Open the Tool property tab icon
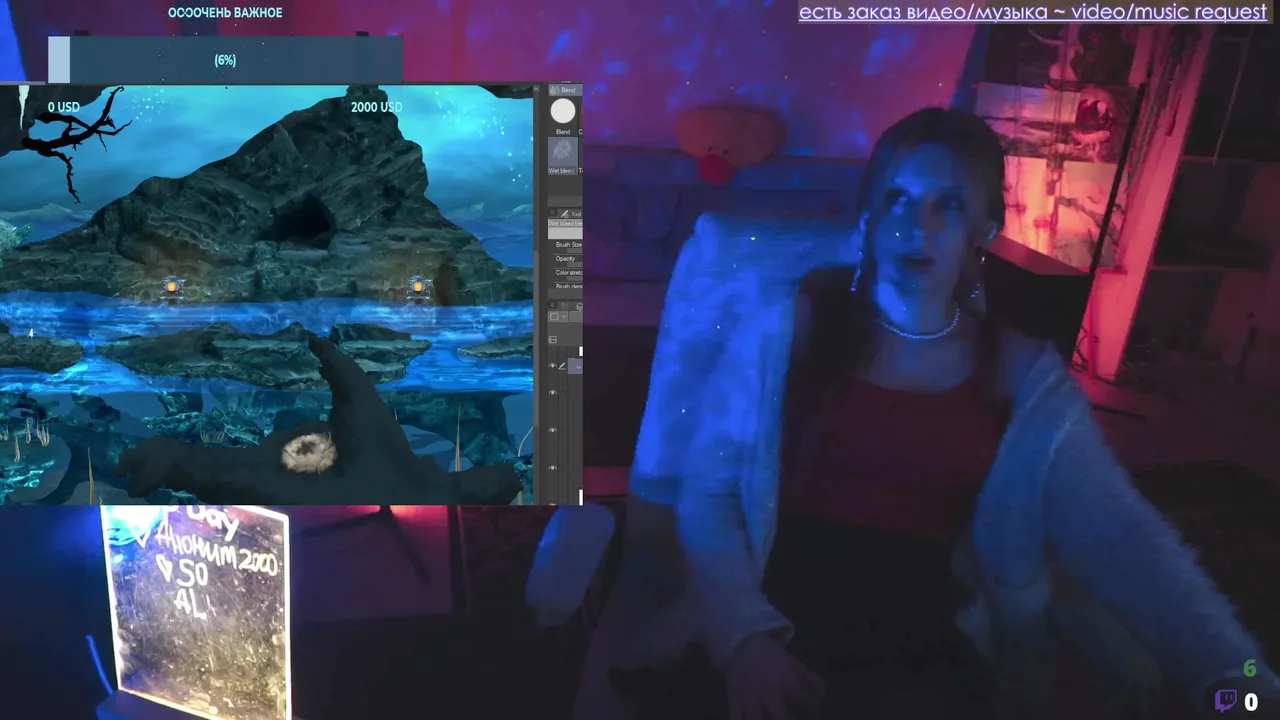 tap(564, 213)
